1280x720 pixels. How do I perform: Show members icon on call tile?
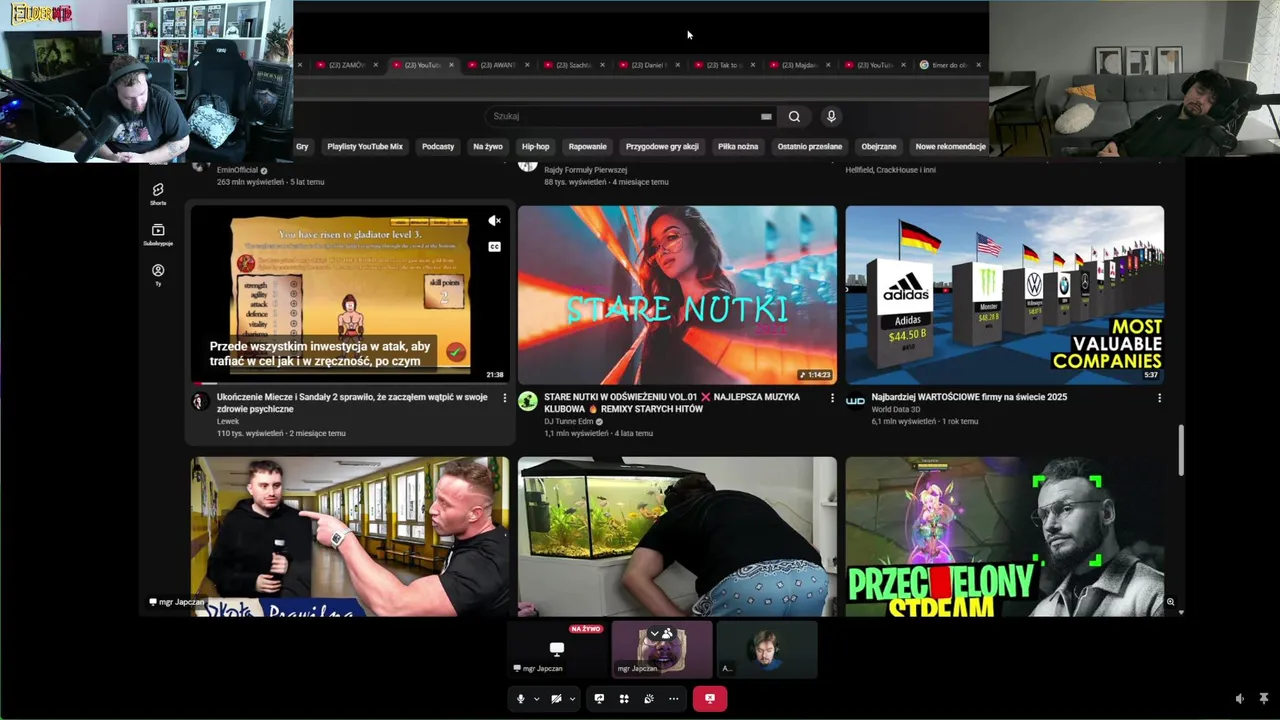click(667, 633)
